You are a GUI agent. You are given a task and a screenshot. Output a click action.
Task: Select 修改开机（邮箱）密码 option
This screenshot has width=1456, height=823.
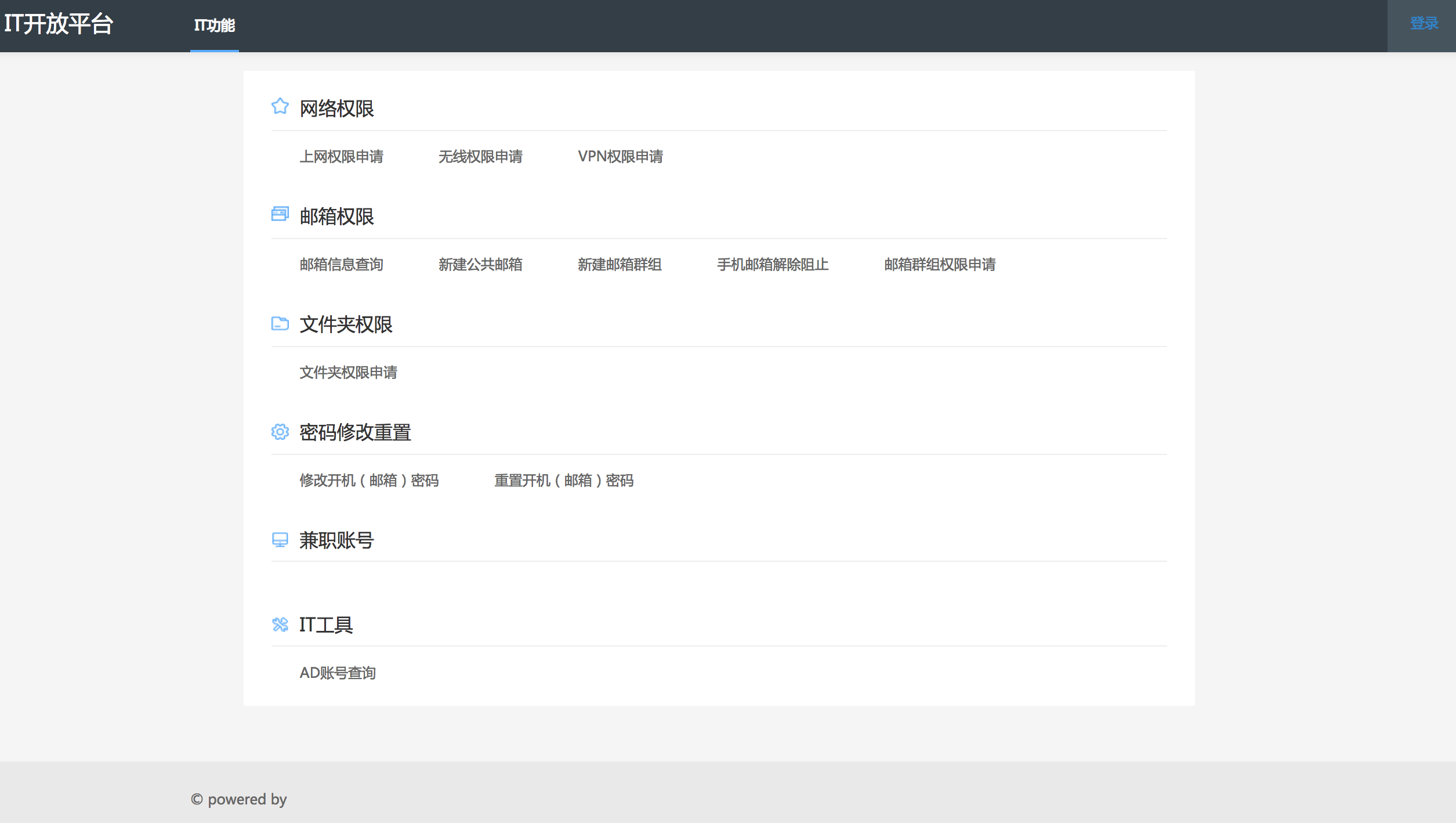point(369,481)
